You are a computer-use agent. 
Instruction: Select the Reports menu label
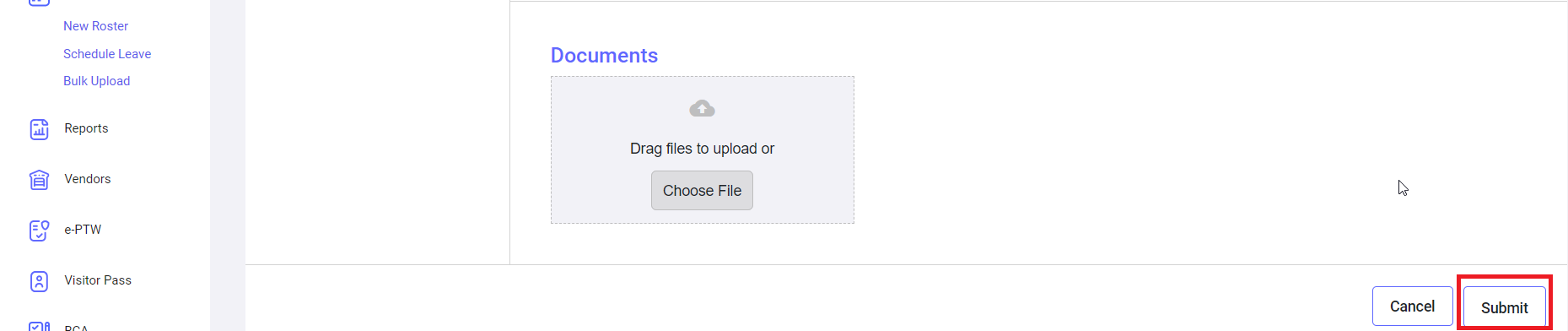click(x=86, y=128)
